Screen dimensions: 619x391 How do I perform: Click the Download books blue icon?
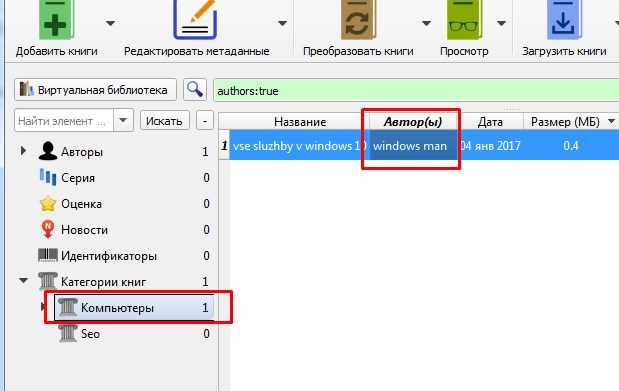[x=564, y=20]
